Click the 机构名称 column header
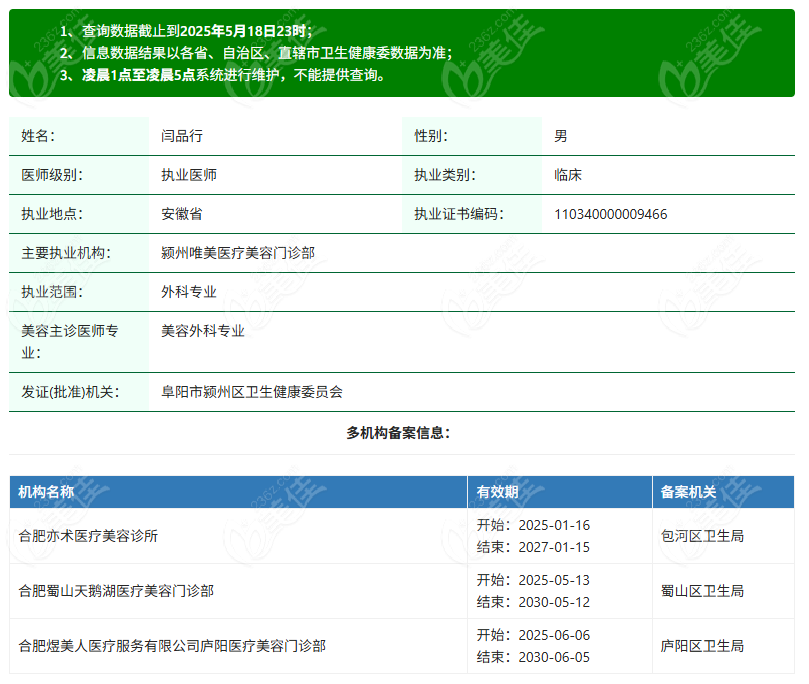 point(47,492)
